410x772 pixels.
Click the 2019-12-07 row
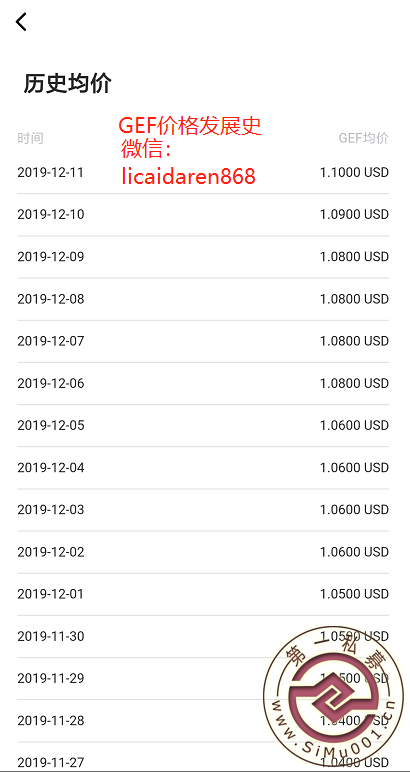pyautogui.click(x=203, y=341)
